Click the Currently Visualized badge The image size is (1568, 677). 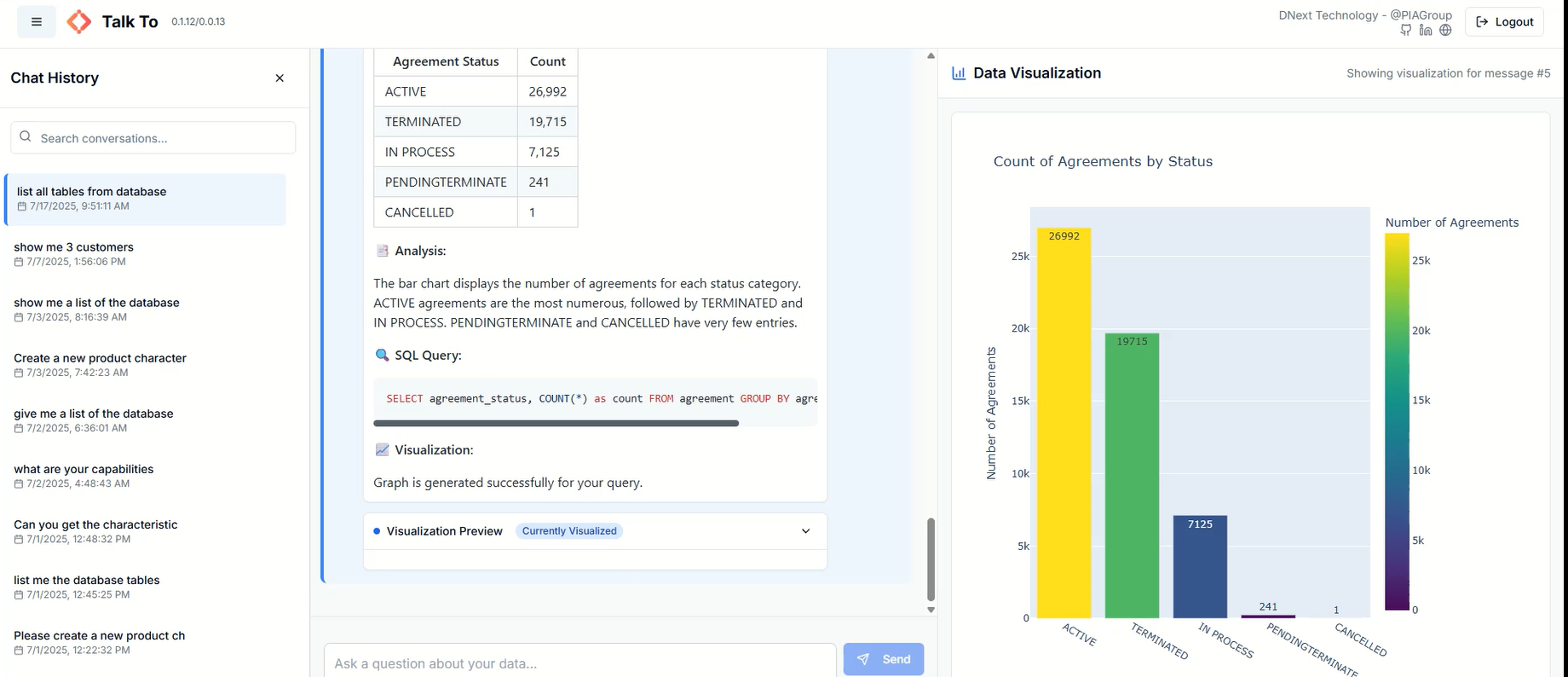coord(568,531)
